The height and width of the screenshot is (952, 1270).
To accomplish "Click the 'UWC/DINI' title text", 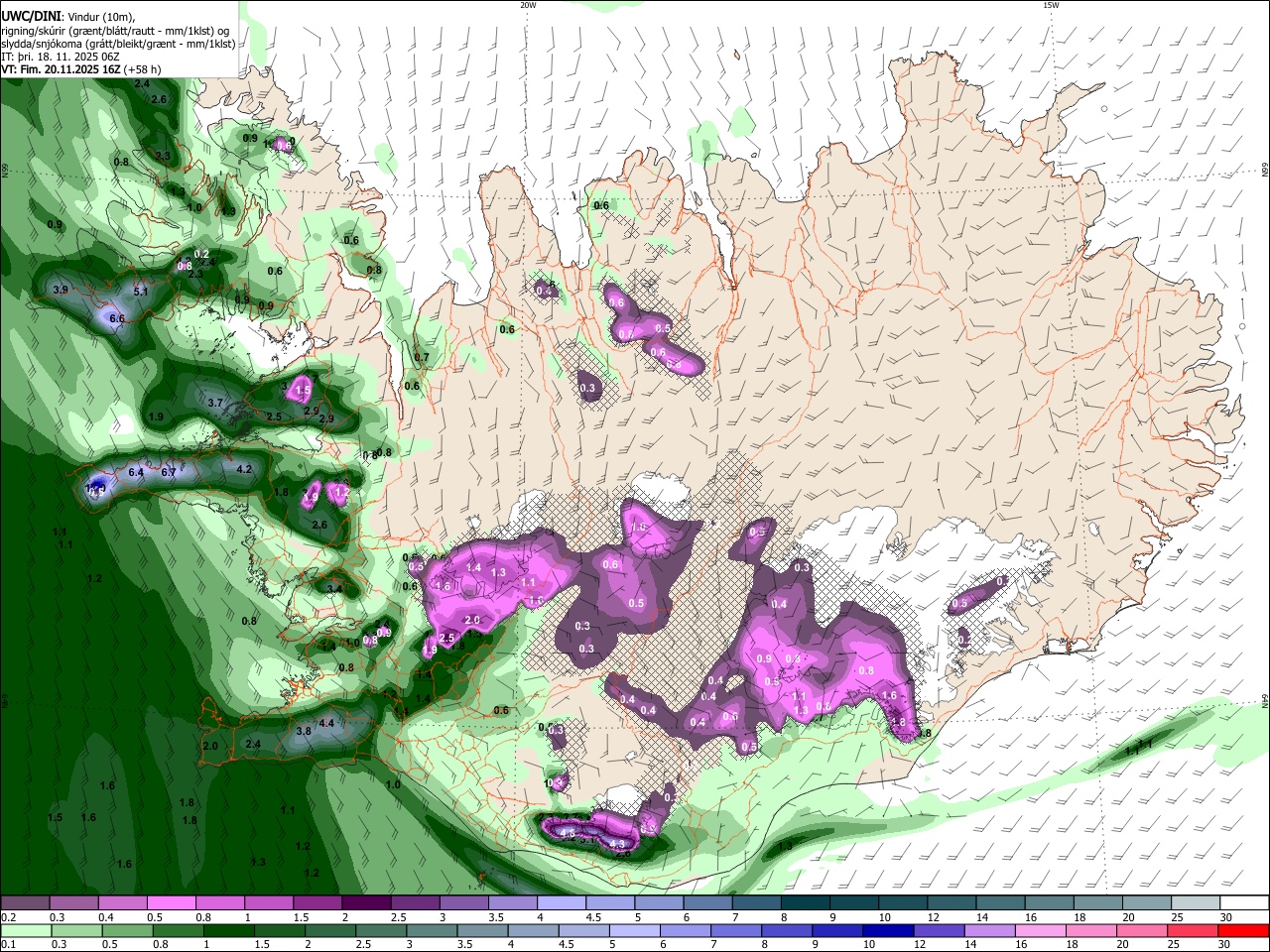I will point(30,17).
